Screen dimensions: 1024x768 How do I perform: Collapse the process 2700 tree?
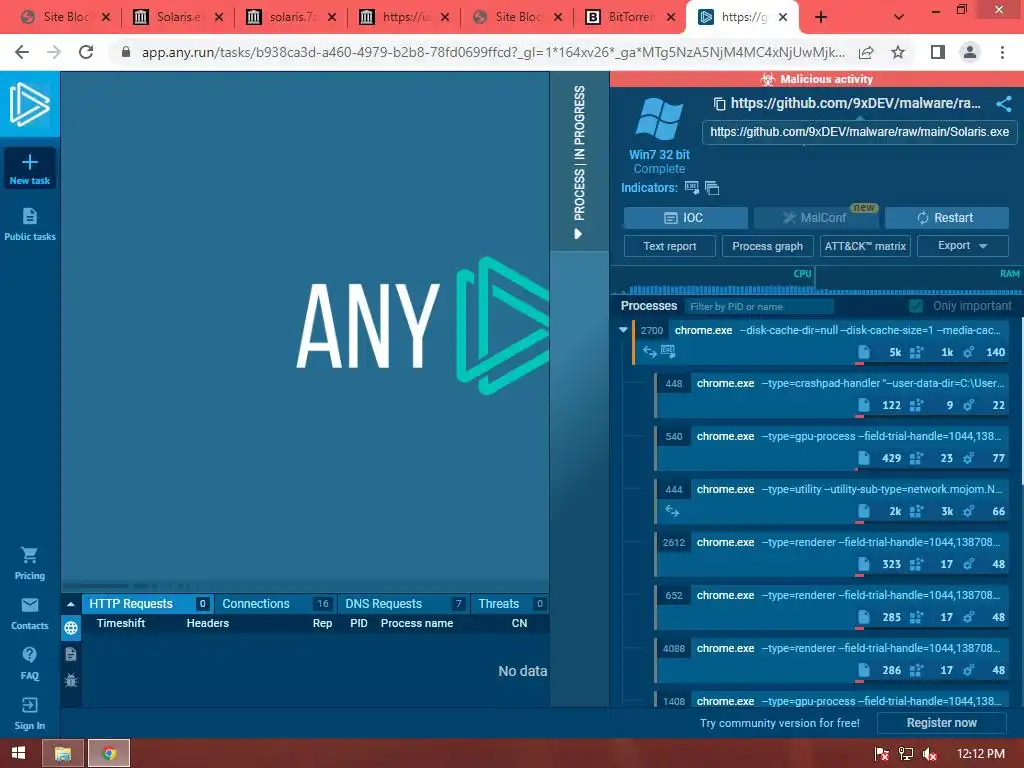(623, 330)
